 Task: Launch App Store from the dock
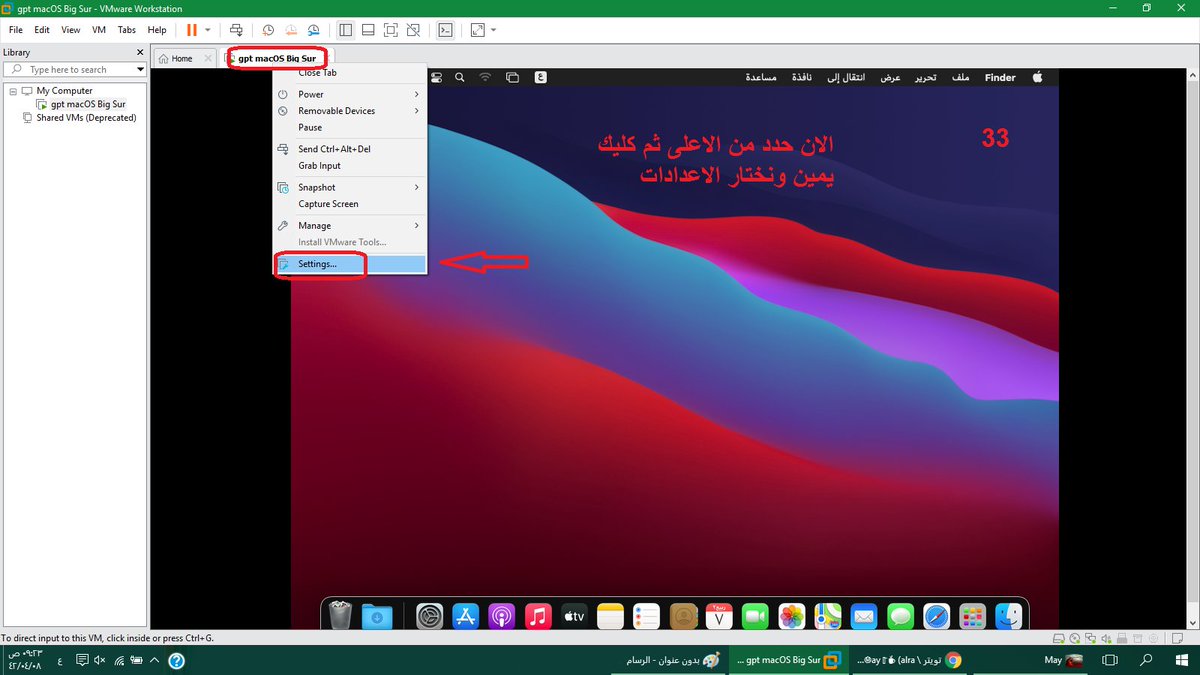tap(466, 616)
